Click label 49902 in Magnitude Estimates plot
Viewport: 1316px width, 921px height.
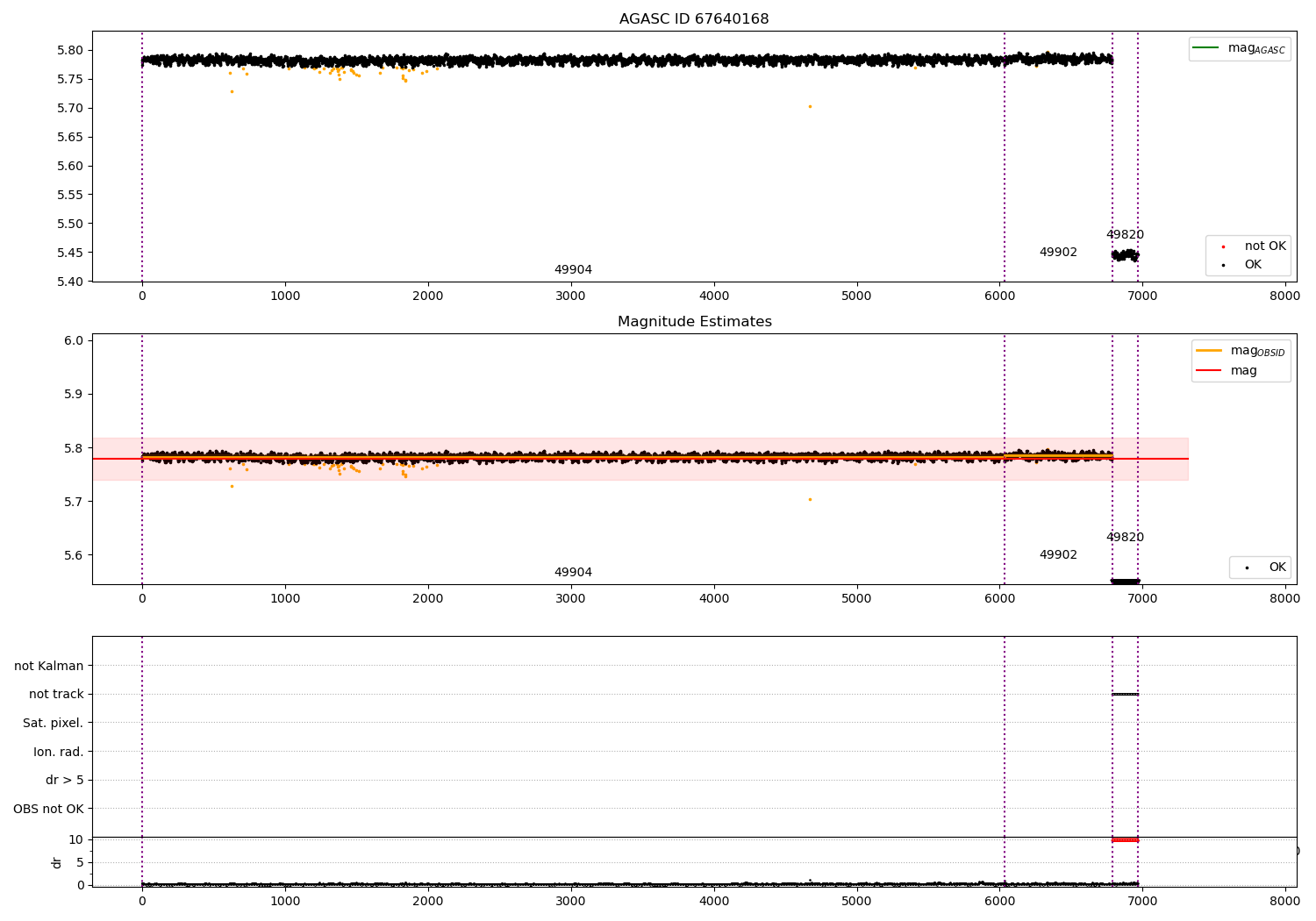[1058, 555]
